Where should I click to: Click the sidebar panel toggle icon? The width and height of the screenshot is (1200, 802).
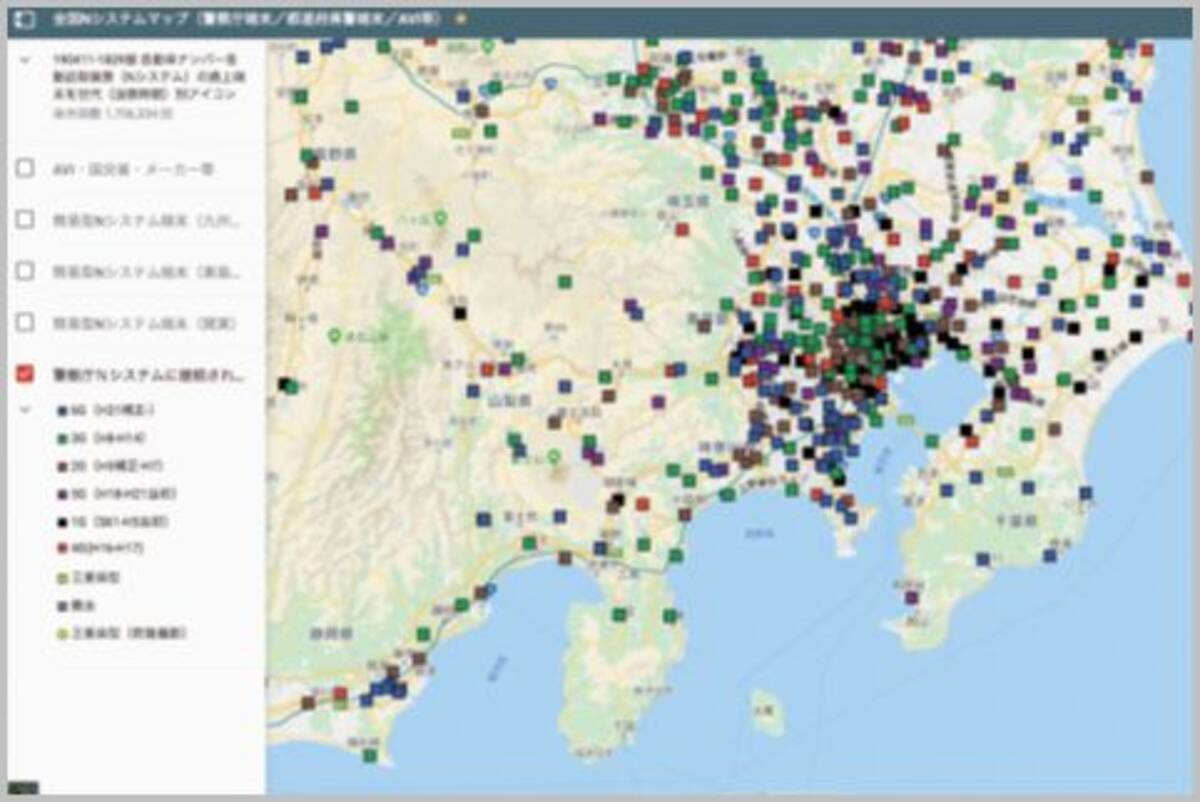(26, 19)
